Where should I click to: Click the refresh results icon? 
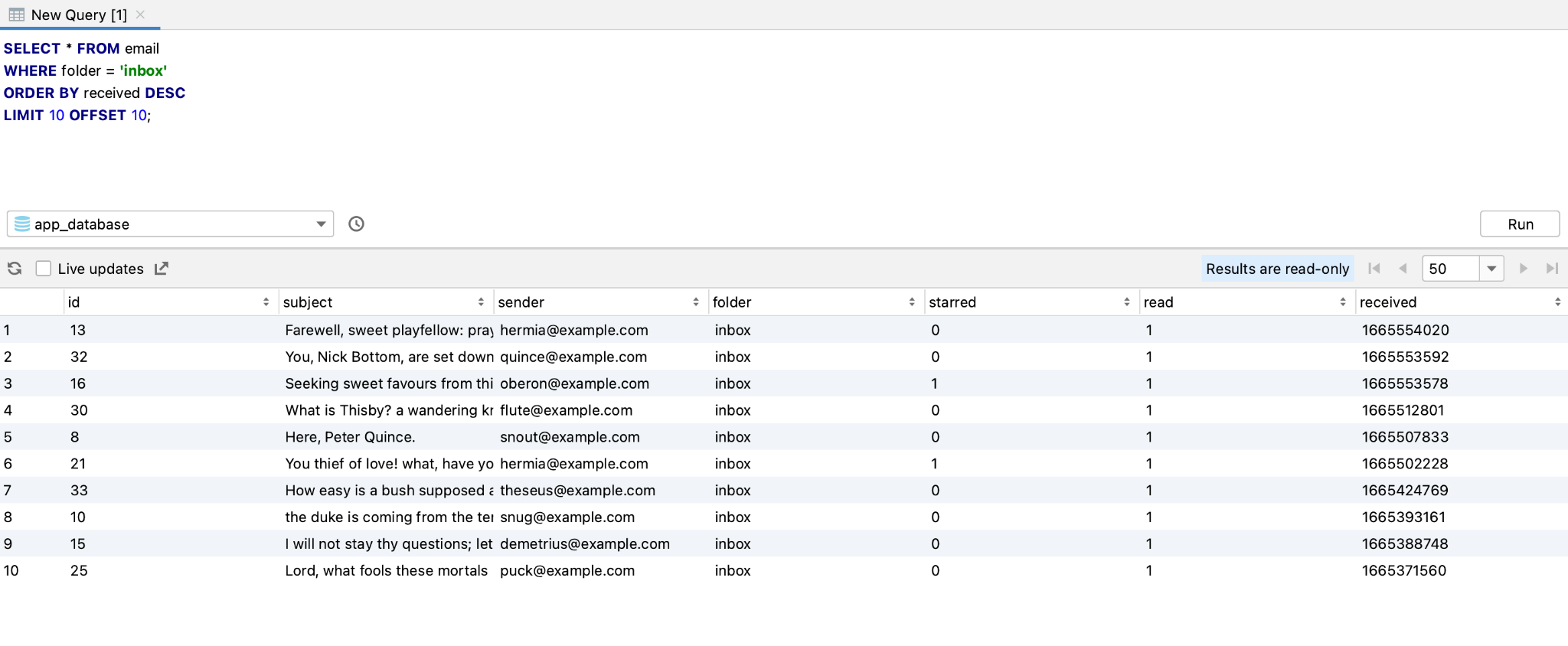pos(15,269)
